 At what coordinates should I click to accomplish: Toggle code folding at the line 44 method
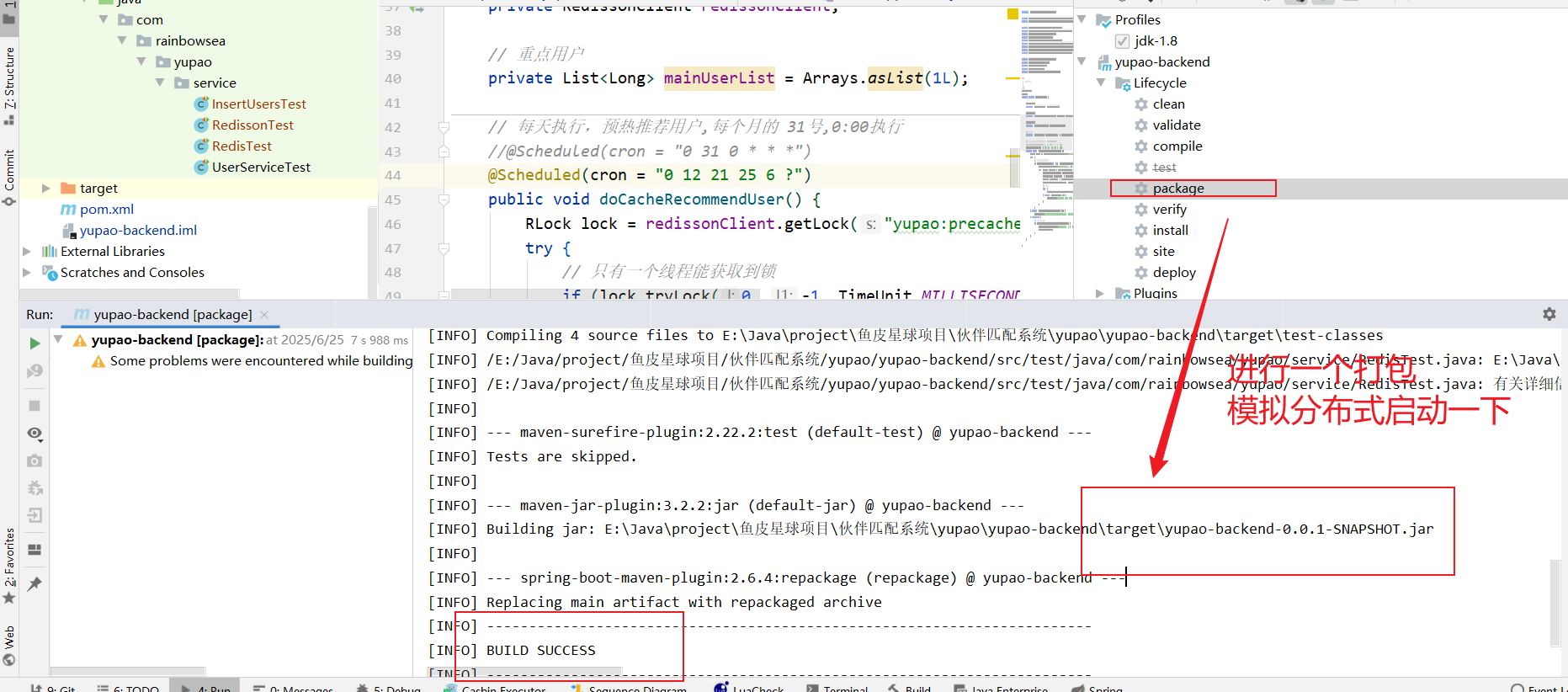[444, 200]
